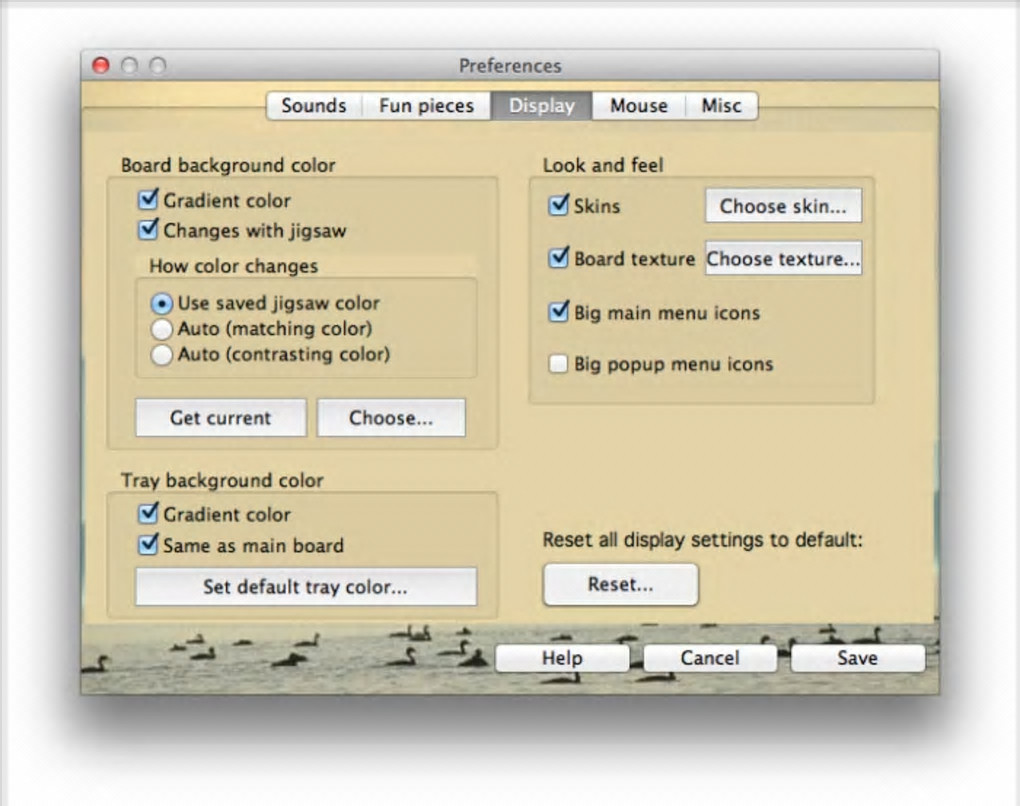Save the preferences
The image size is (1020, 806).
tap(857, 658)
